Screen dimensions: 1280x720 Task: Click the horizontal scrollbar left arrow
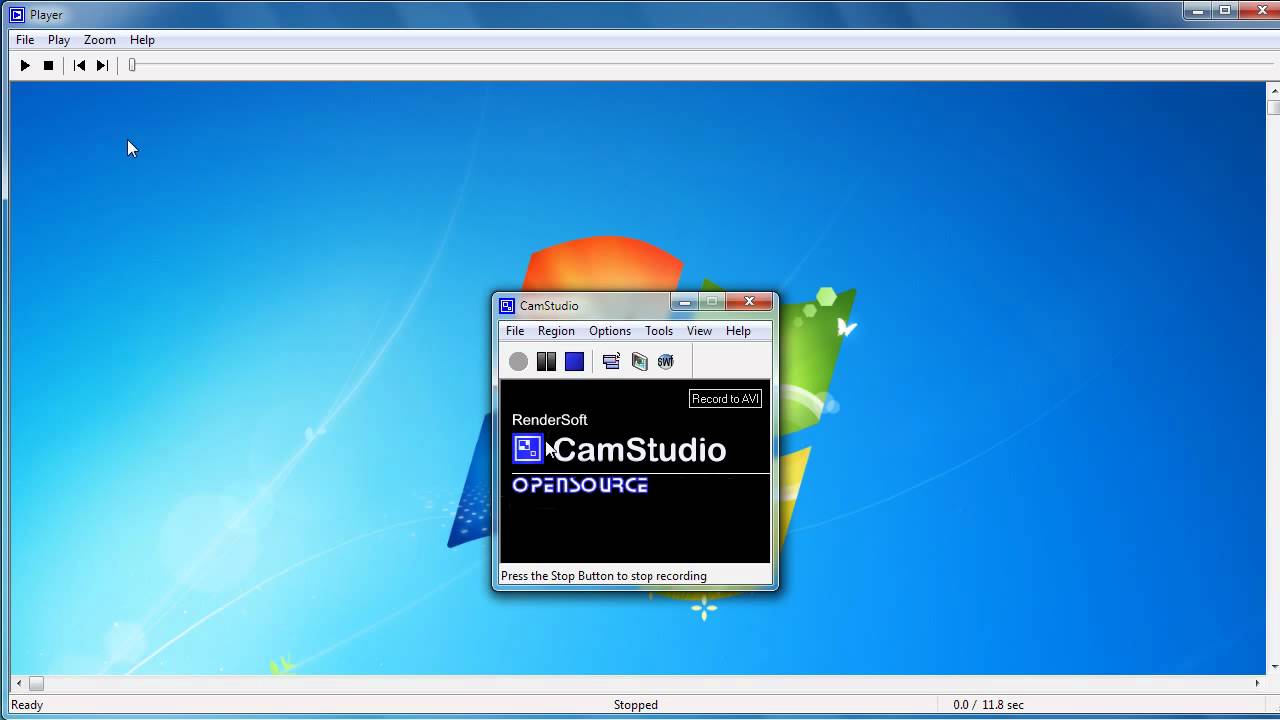(x=18, y=684)
